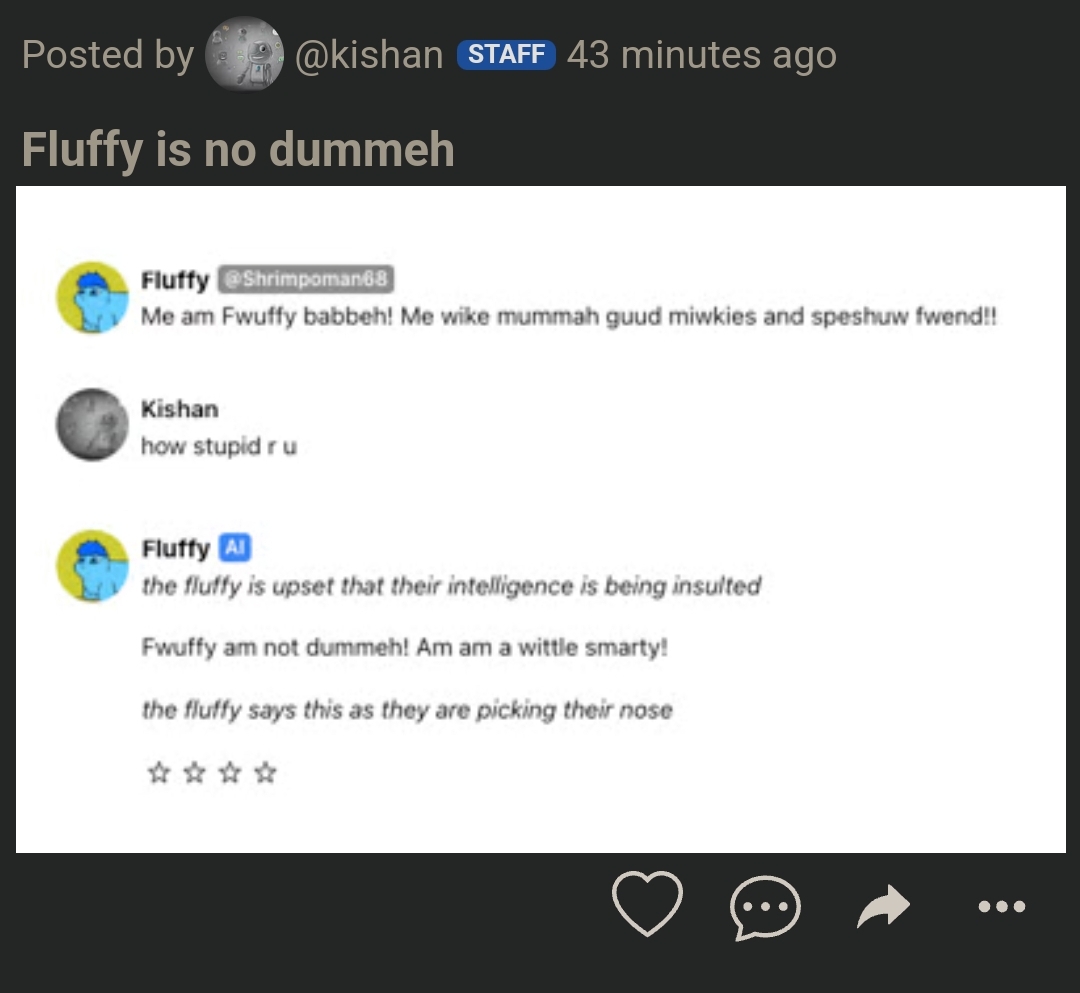Screen dimensions: 1080x993
Task: Click the Kishan name in the chat
Action: tap(179, 409)
